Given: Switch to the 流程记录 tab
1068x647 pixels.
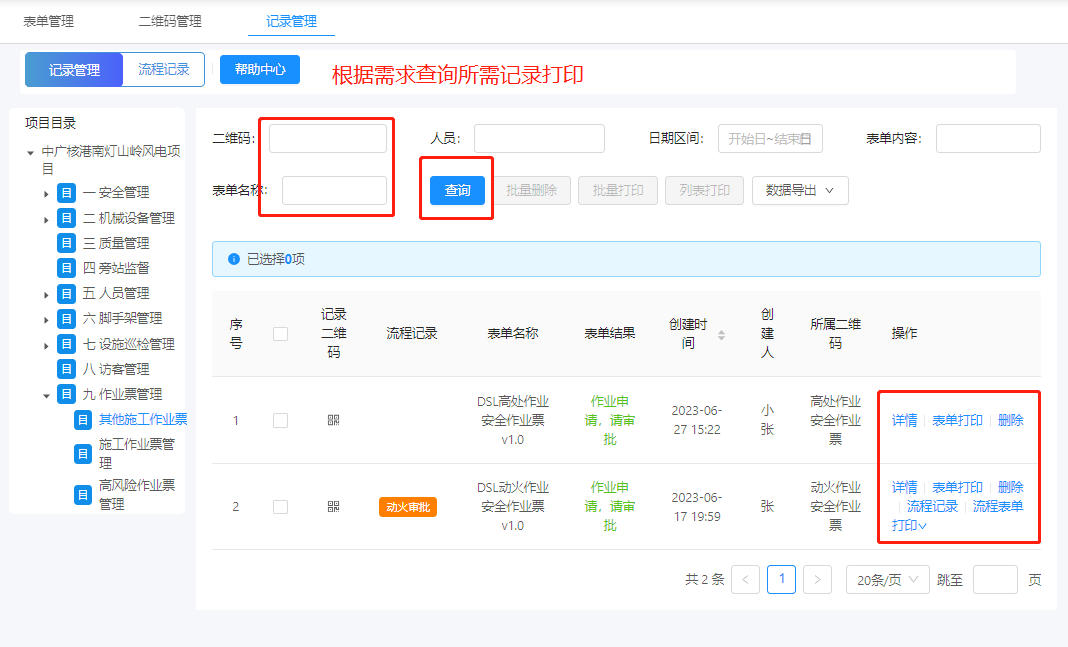Looking at the screenshot, I should (163, 70).
